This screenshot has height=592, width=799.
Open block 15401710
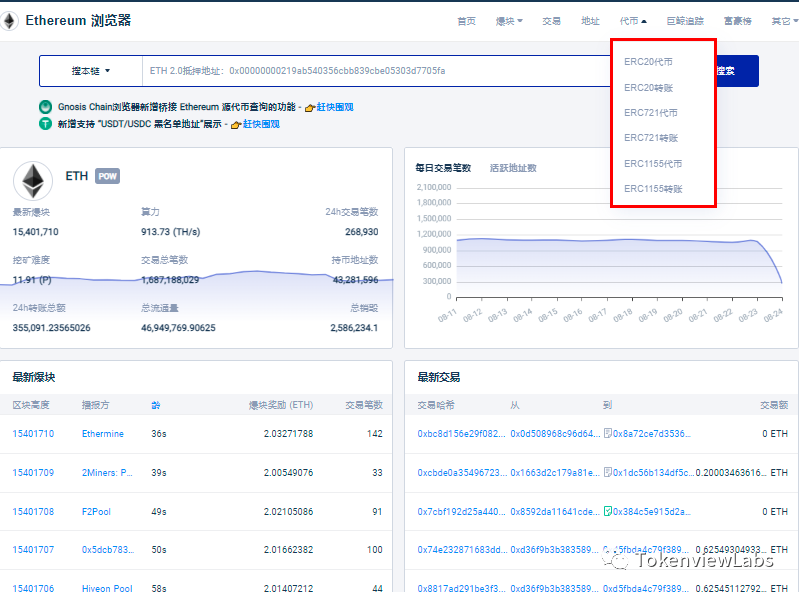click(x=33, y=434)
